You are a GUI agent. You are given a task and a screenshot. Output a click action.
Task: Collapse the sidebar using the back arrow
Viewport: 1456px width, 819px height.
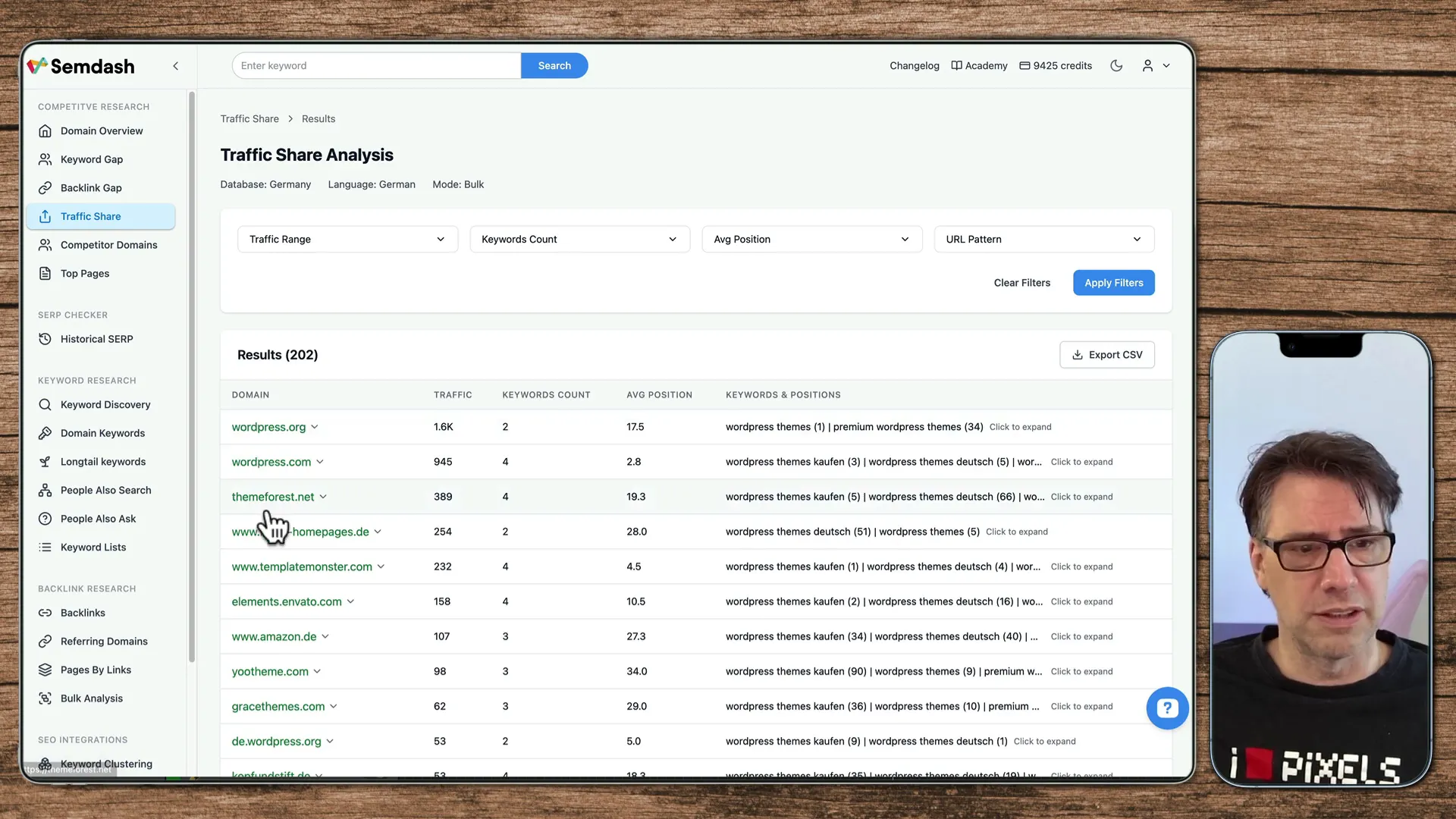pos(175,66)
